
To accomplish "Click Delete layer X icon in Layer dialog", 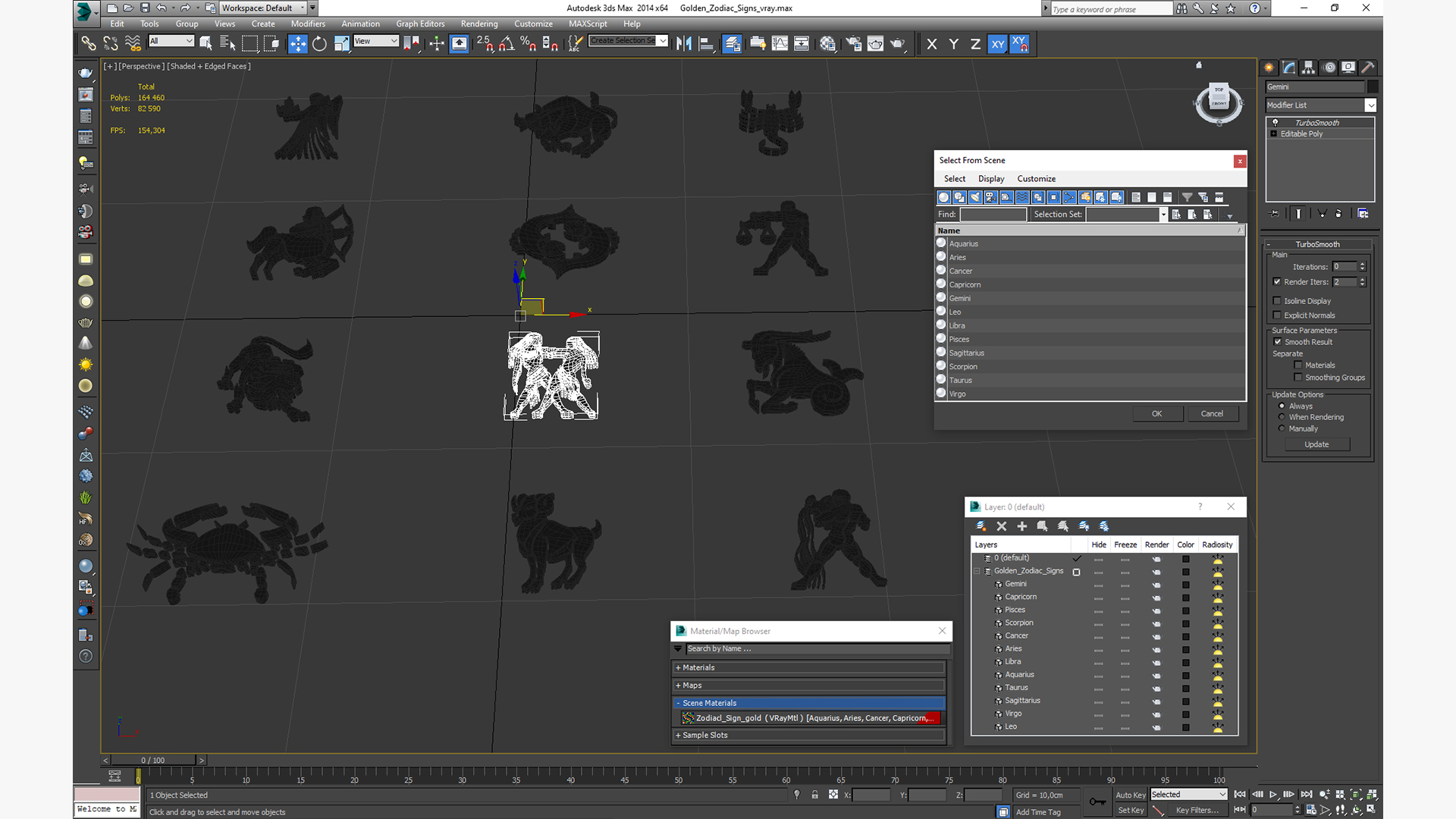I will [1001, 526].
